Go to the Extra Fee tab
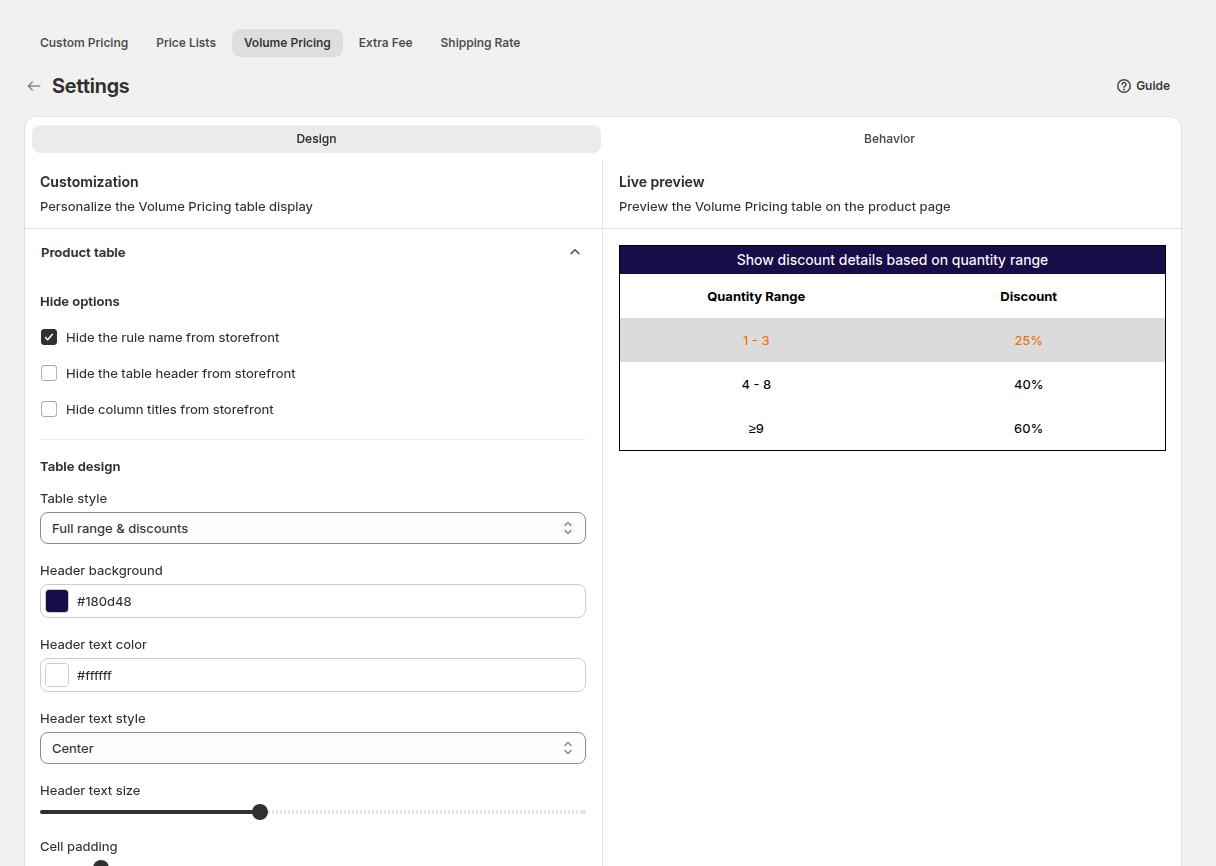The height and width of the screenshot is (866, 1216). click(386, 43)
